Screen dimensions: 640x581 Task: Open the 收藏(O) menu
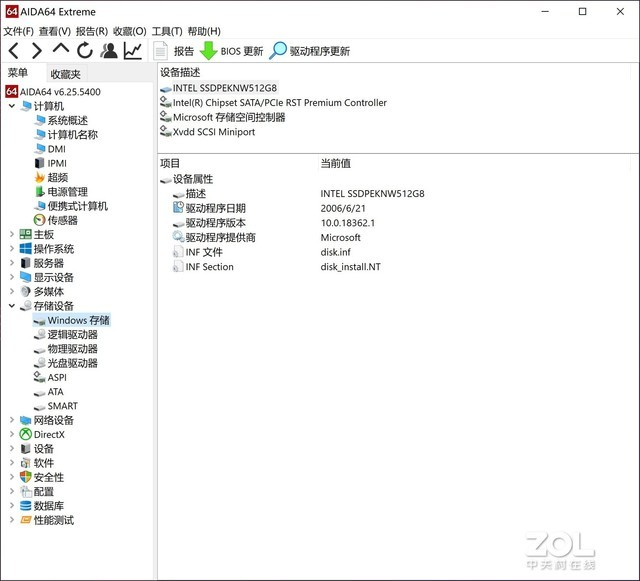pos(130,31)
